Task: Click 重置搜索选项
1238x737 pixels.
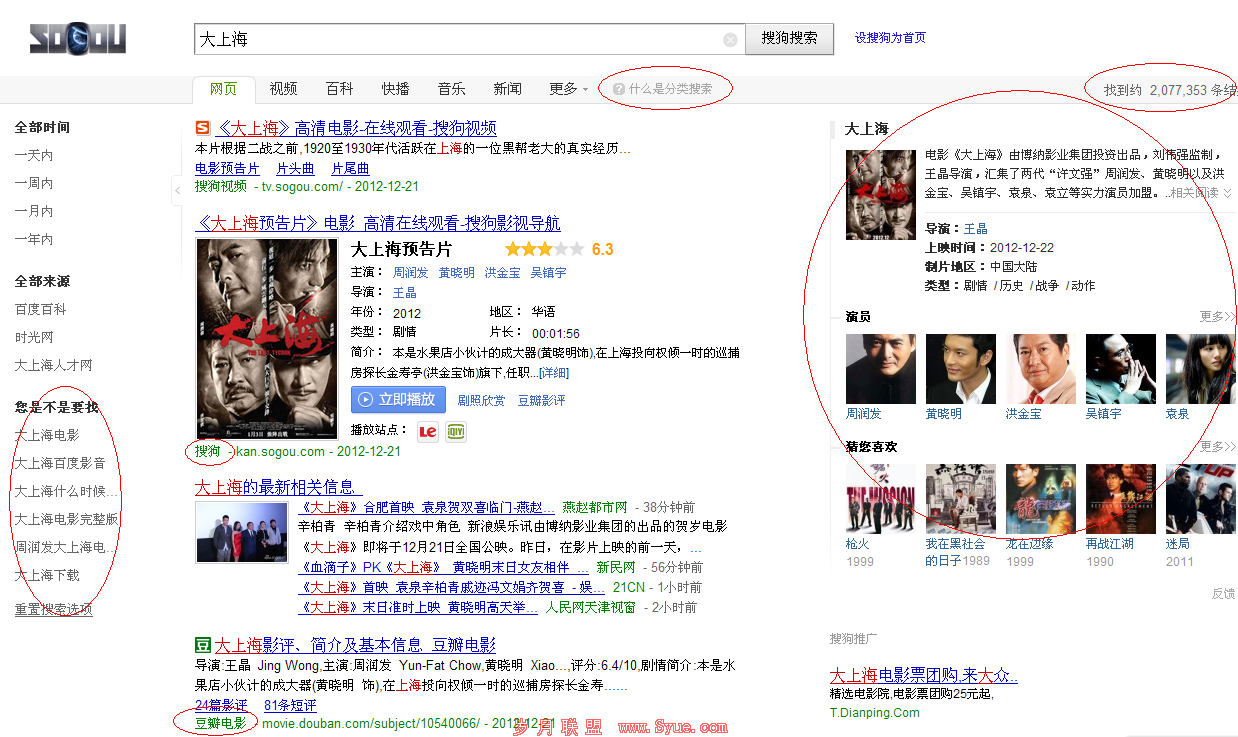Action: pos(54,610)
